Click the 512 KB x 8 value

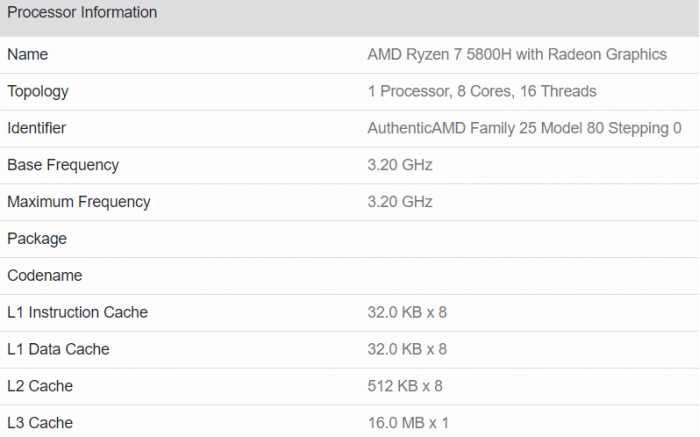tap(405, 386)
